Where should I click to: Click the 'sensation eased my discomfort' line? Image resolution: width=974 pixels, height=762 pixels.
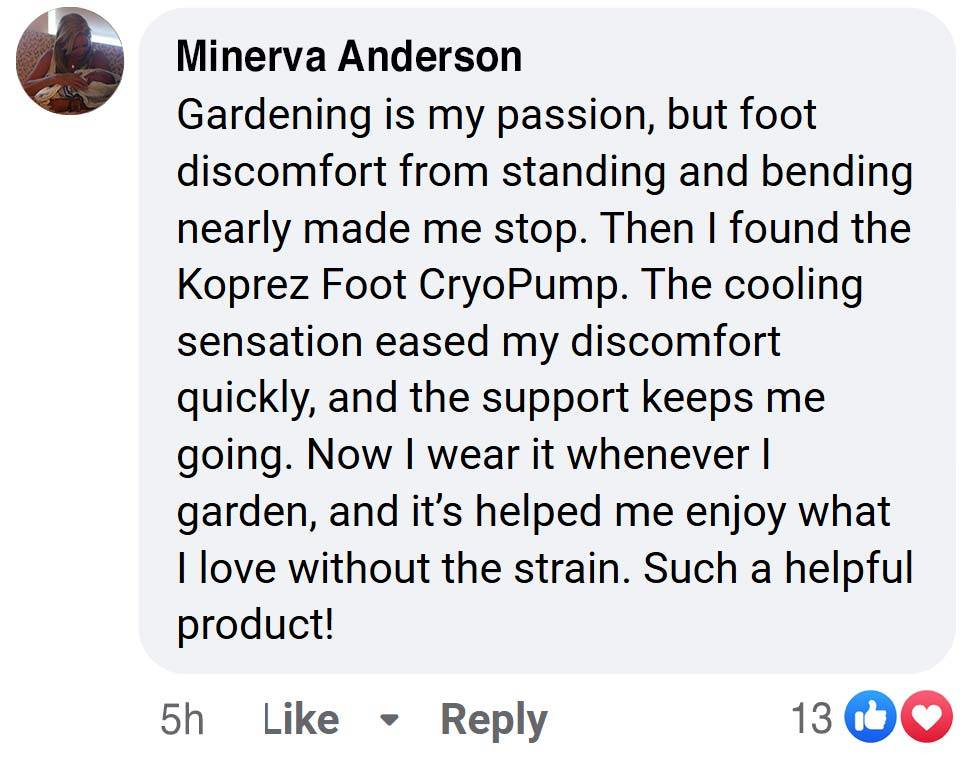478,342
